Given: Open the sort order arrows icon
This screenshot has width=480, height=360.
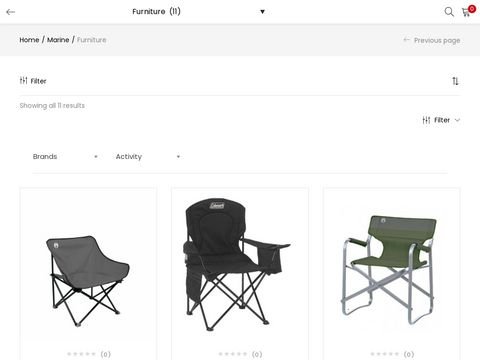Looking at the screenshot, I should (x=455, y=81).
